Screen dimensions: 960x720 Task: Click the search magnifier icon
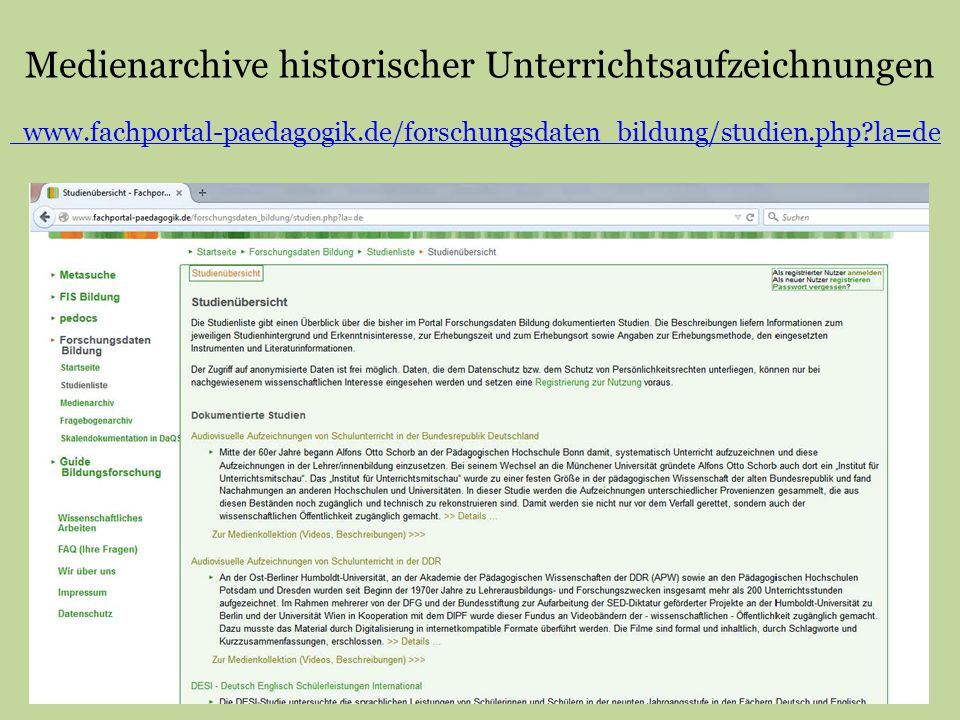(x=773, y=217)
